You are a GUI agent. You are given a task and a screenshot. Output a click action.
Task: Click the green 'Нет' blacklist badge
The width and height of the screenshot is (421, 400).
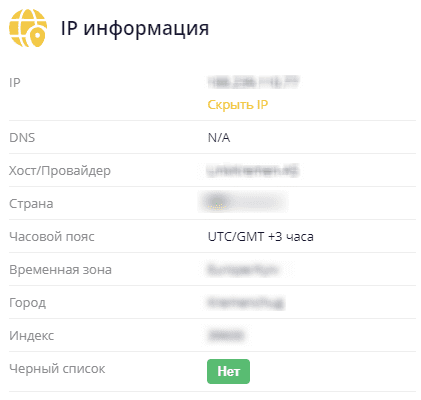[228, 371]
